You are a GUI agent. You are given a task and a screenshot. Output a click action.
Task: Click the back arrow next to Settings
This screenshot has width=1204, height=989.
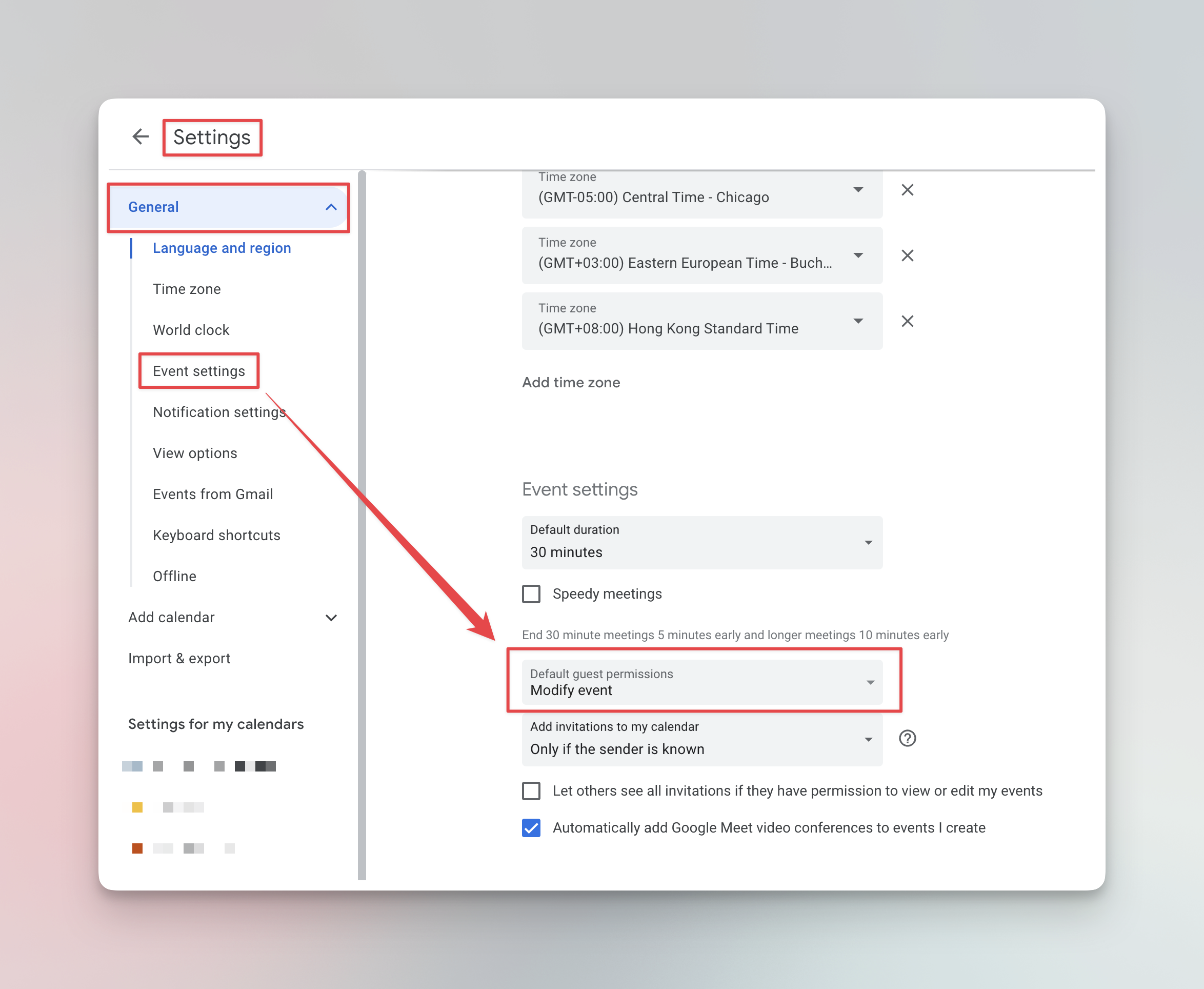[x=140, y=137]
